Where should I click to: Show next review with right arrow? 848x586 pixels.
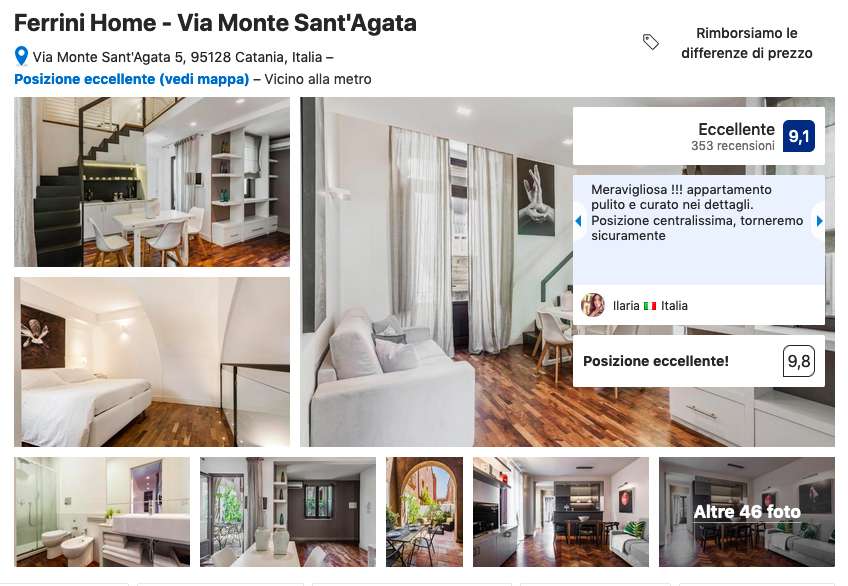click(819, 221)
